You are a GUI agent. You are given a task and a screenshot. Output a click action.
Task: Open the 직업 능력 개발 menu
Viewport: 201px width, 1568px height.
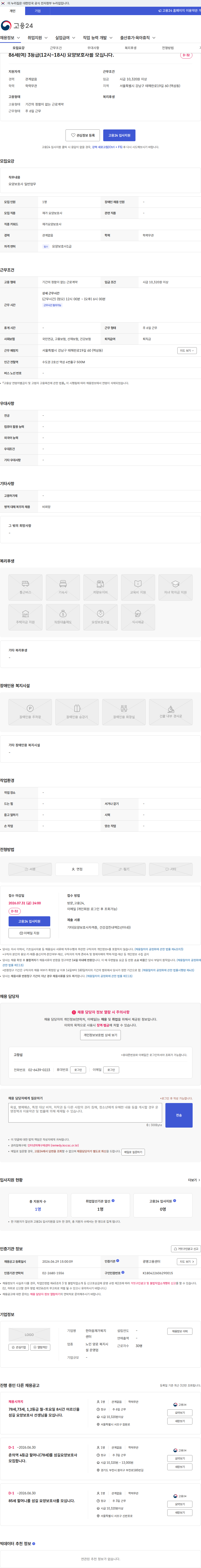(x=98, y=38)
